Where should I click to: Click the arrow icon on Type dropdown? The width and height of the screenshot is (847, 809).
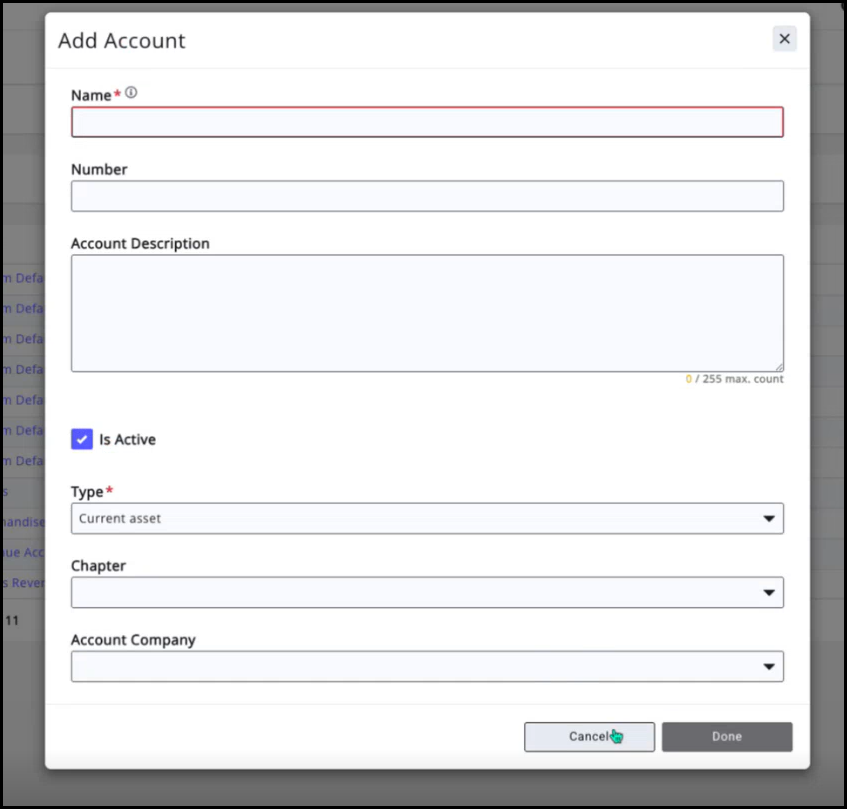768,518
